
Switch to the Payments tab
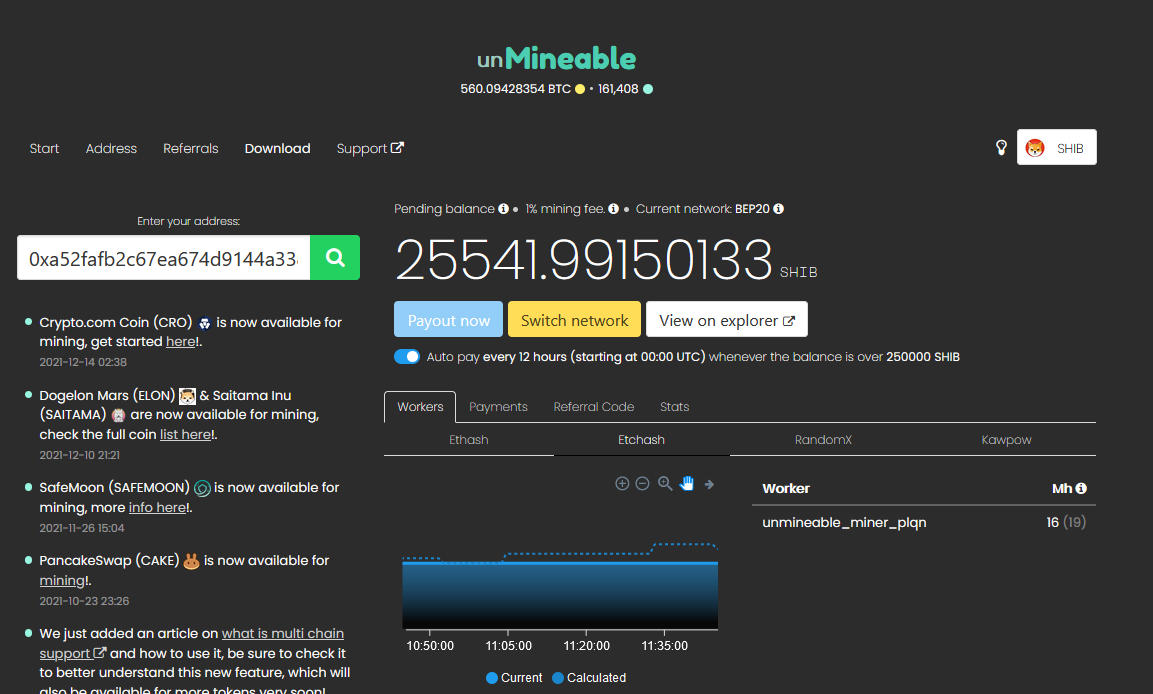[498, 407]
